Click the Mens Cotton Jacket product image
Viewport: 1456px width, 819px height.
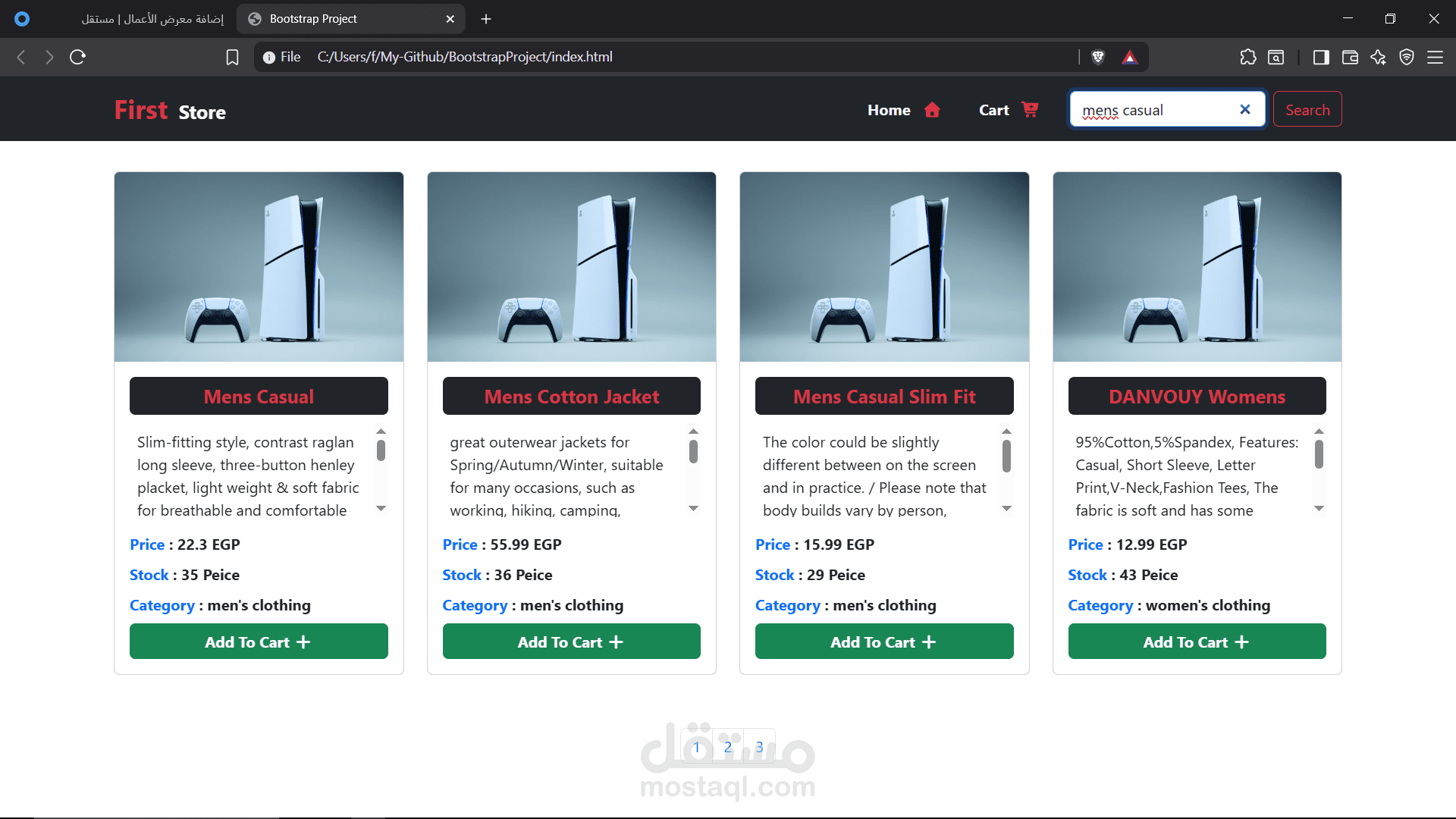[x=571, y=267]
